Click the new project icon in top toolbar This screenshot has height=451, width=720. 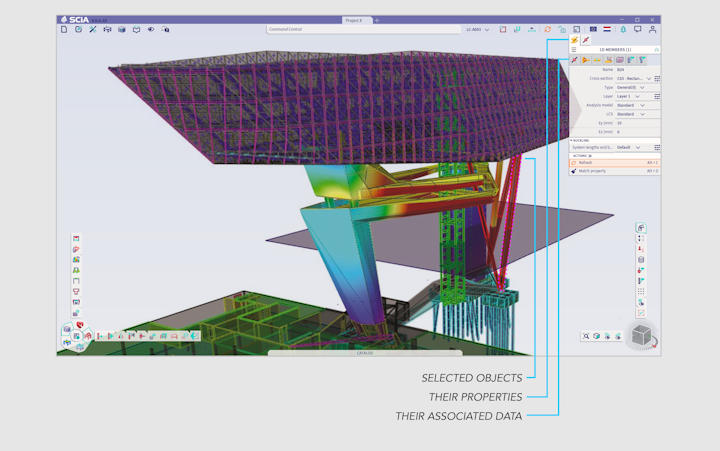pos(64,30)
